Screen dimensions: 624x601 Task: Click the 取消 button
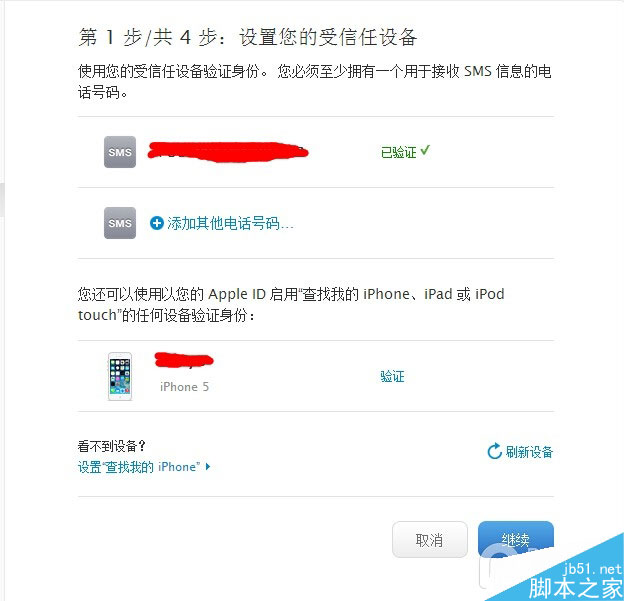tap(429, 540)
